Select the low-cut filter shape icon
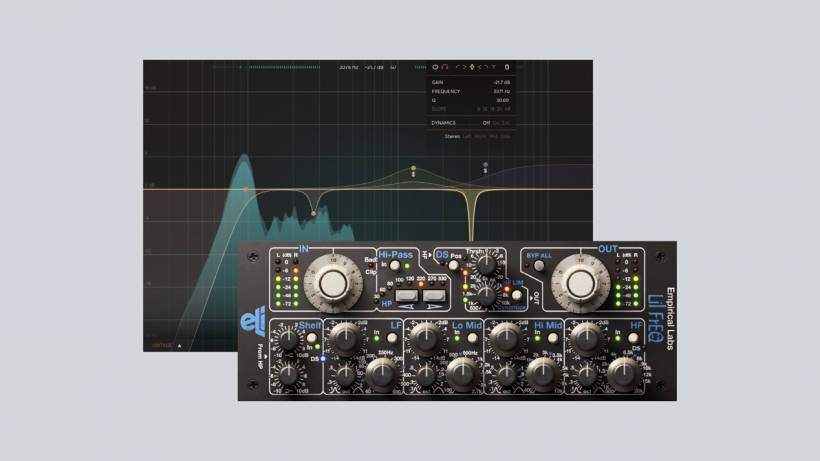This screenshot has width=820, height=461. [x=458, y=67]
